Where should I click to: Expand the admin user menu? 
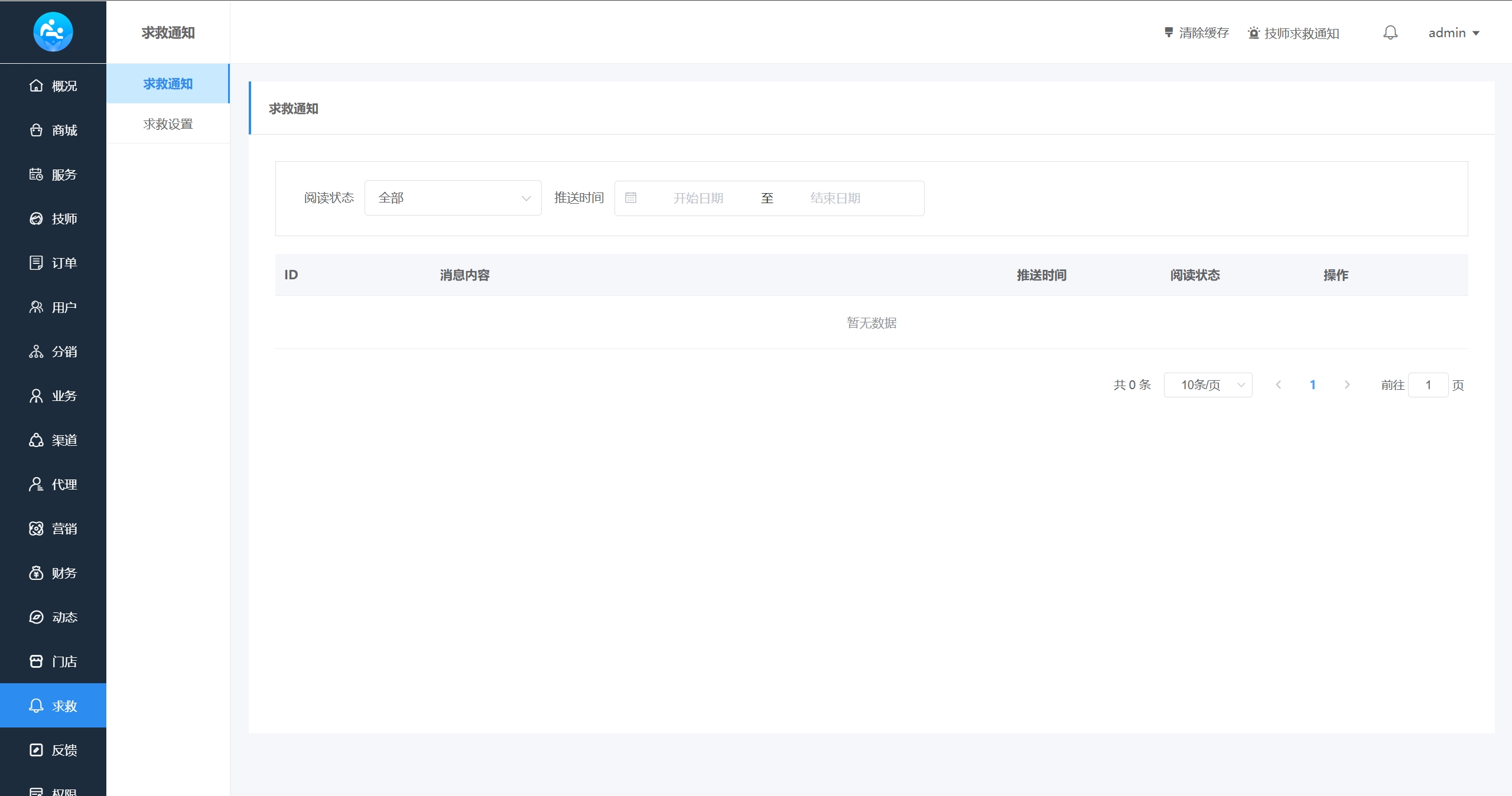pyautogui.click(x=1453, y=33)
